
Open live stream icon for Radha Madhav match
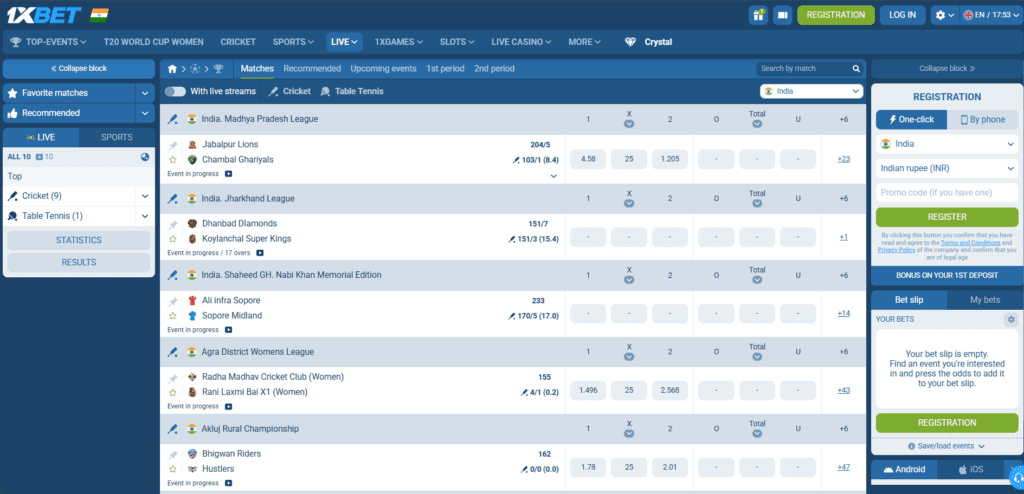pyautogui.click(x=229, y=406)
